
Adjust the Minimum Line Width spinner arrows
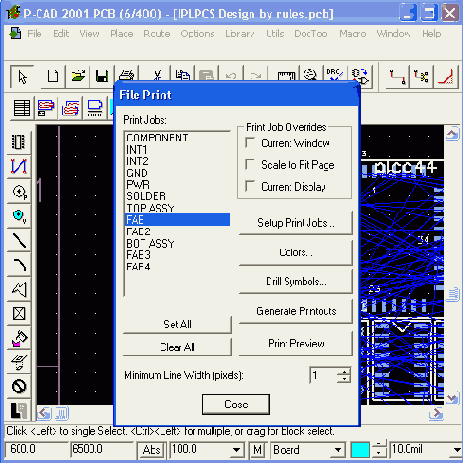point(343,376)
